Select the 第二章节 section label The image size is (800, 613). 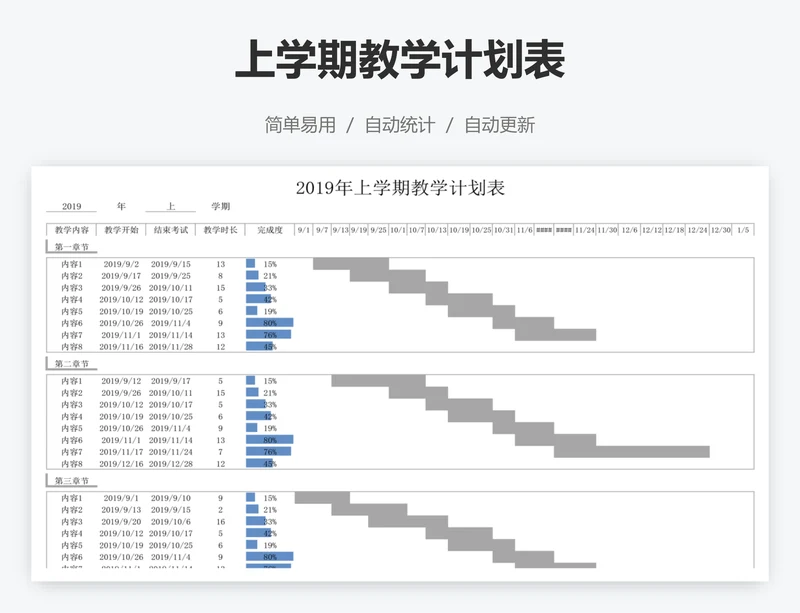point(71,363)
